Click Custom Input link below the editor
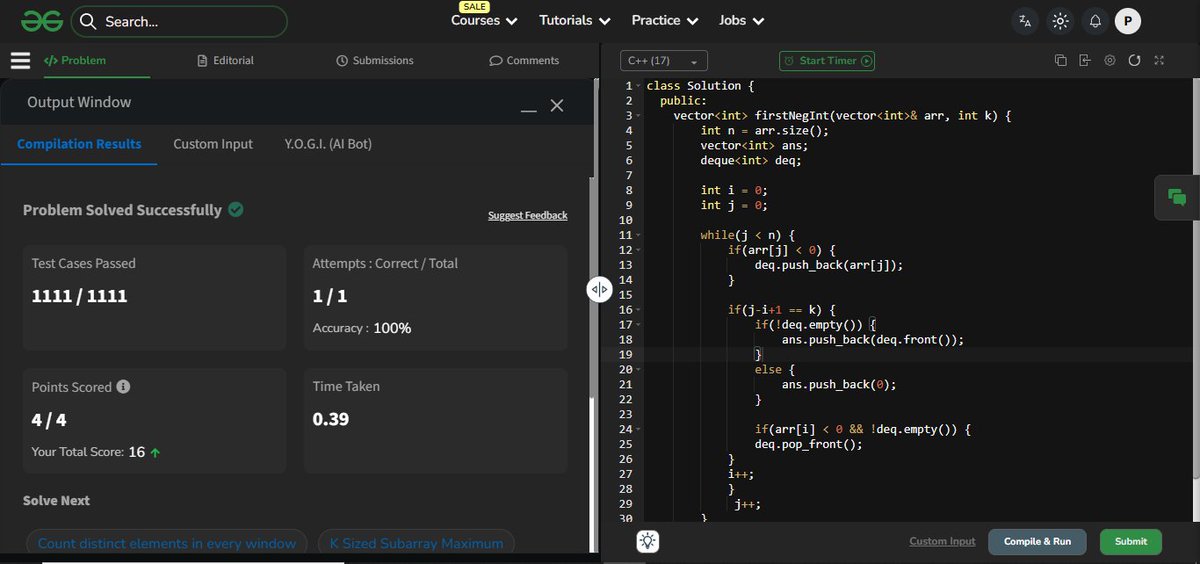 coord(942,541)
